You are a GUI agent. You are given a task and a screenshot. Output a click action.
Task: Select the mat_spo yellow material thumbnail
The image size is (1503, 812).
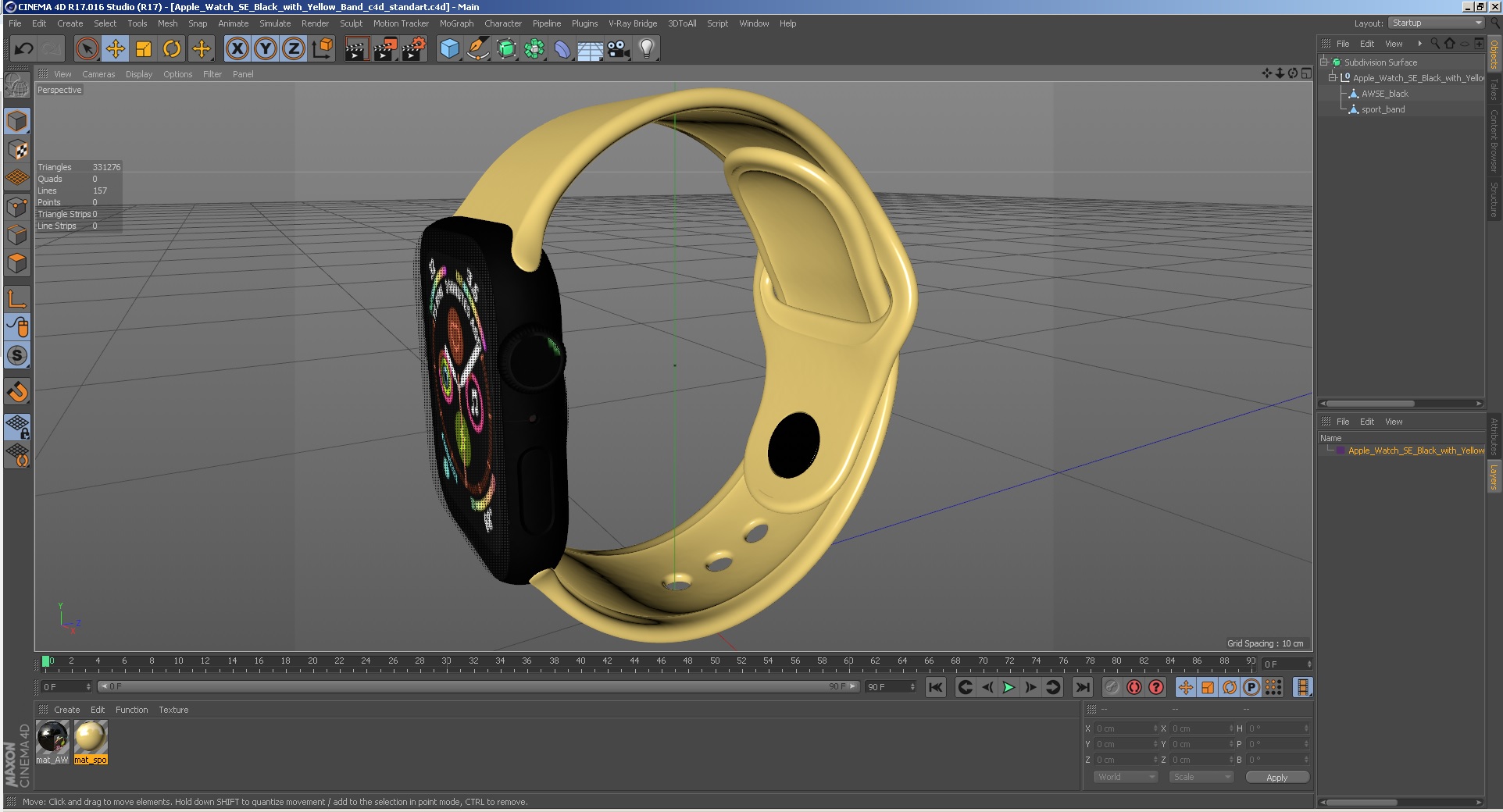(91, 742)
